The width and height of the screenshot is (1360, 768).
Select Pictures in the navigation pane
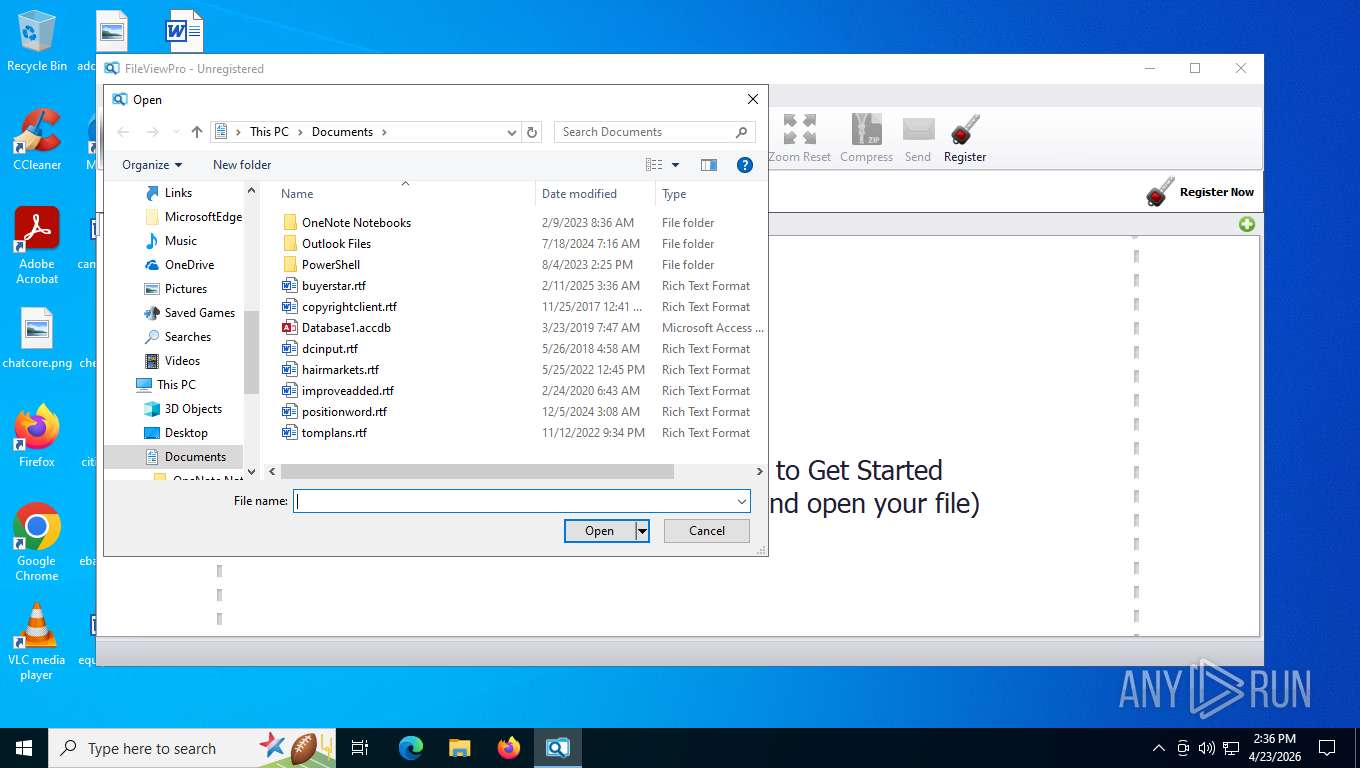click(186, 289)
